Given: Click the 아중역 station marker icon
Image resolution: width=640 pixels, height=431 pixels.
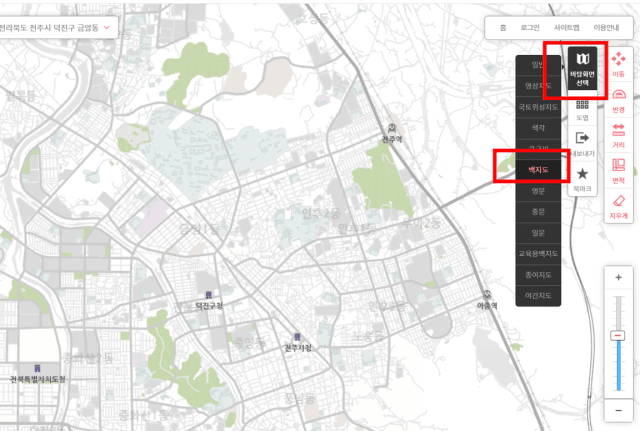Looking at the screenshot, I should [x=487, y=295].
